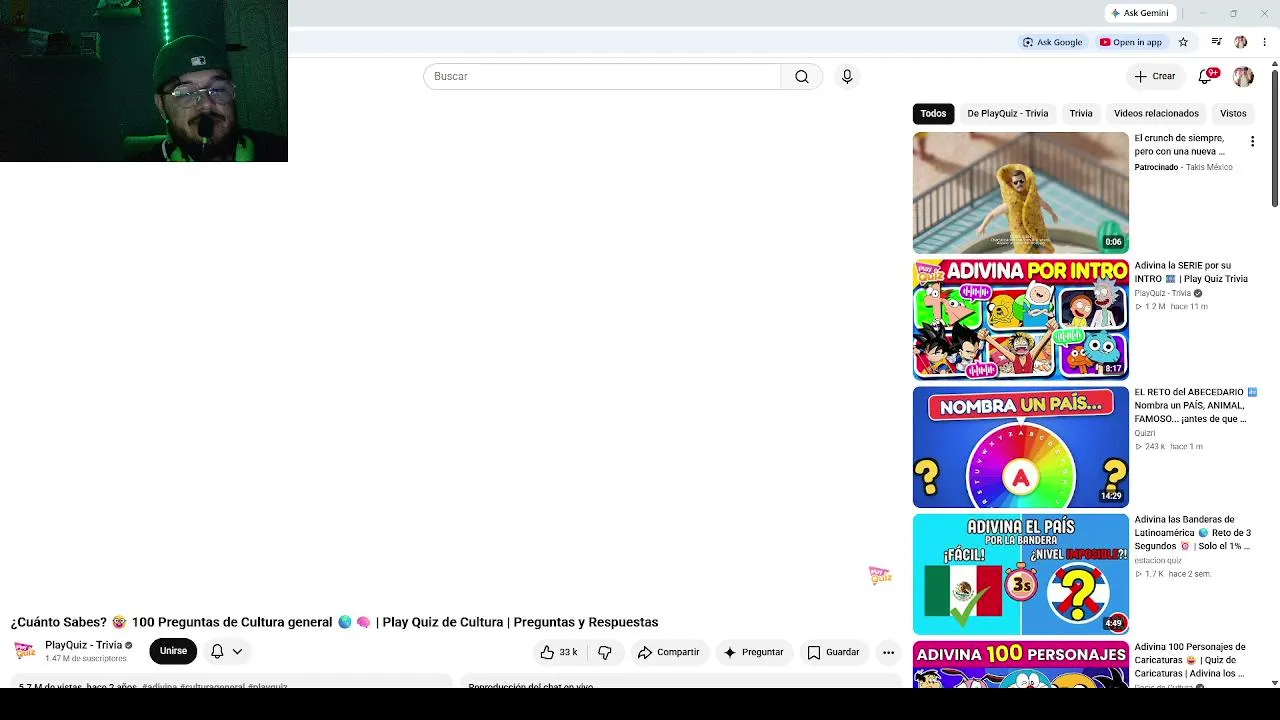Select the Trivia filter chip
This screenshot has width=1280, height=720.
tap(1081, 114)
